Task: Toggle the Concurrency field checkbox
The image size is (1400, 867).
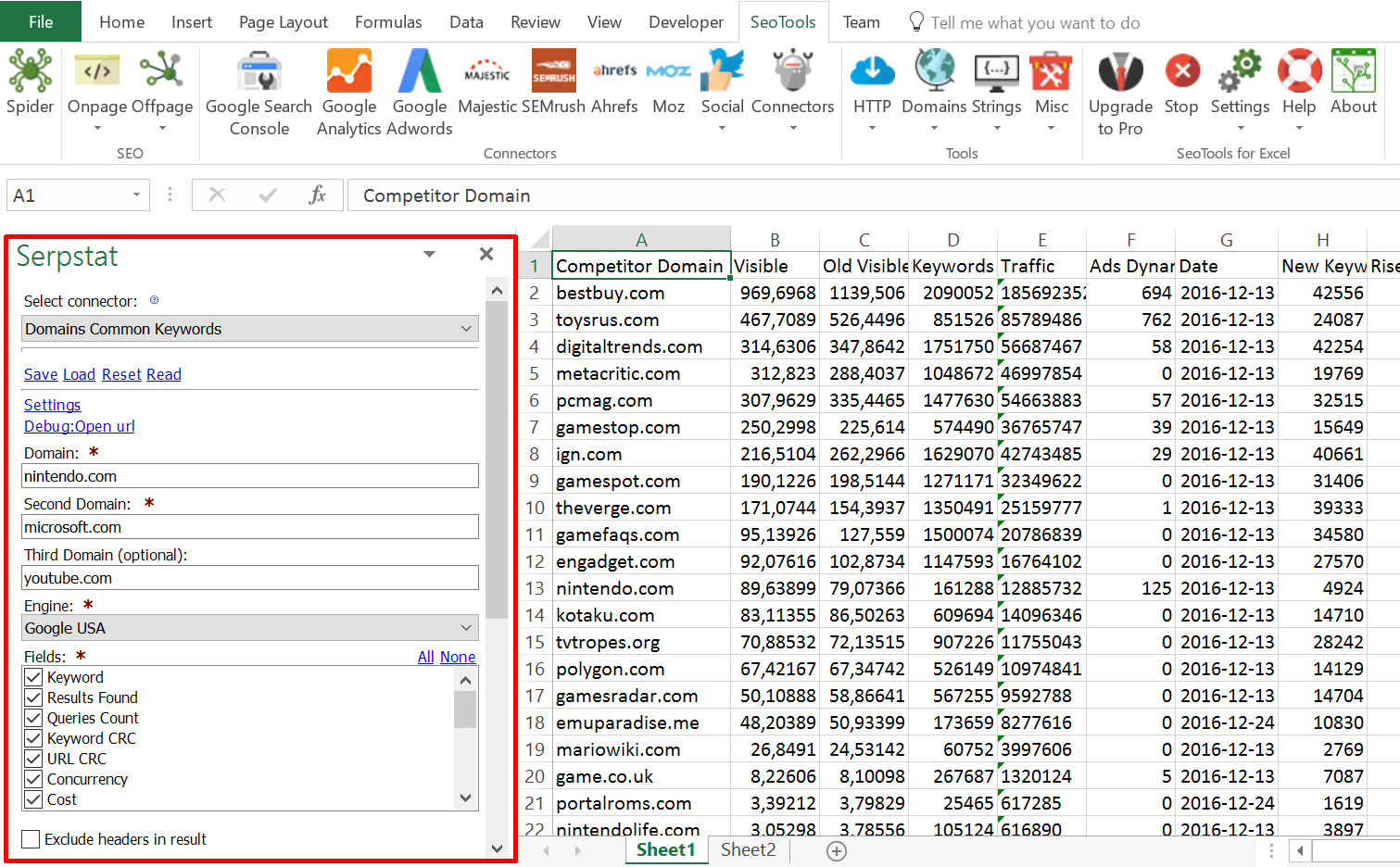Action: pos(34,779)
